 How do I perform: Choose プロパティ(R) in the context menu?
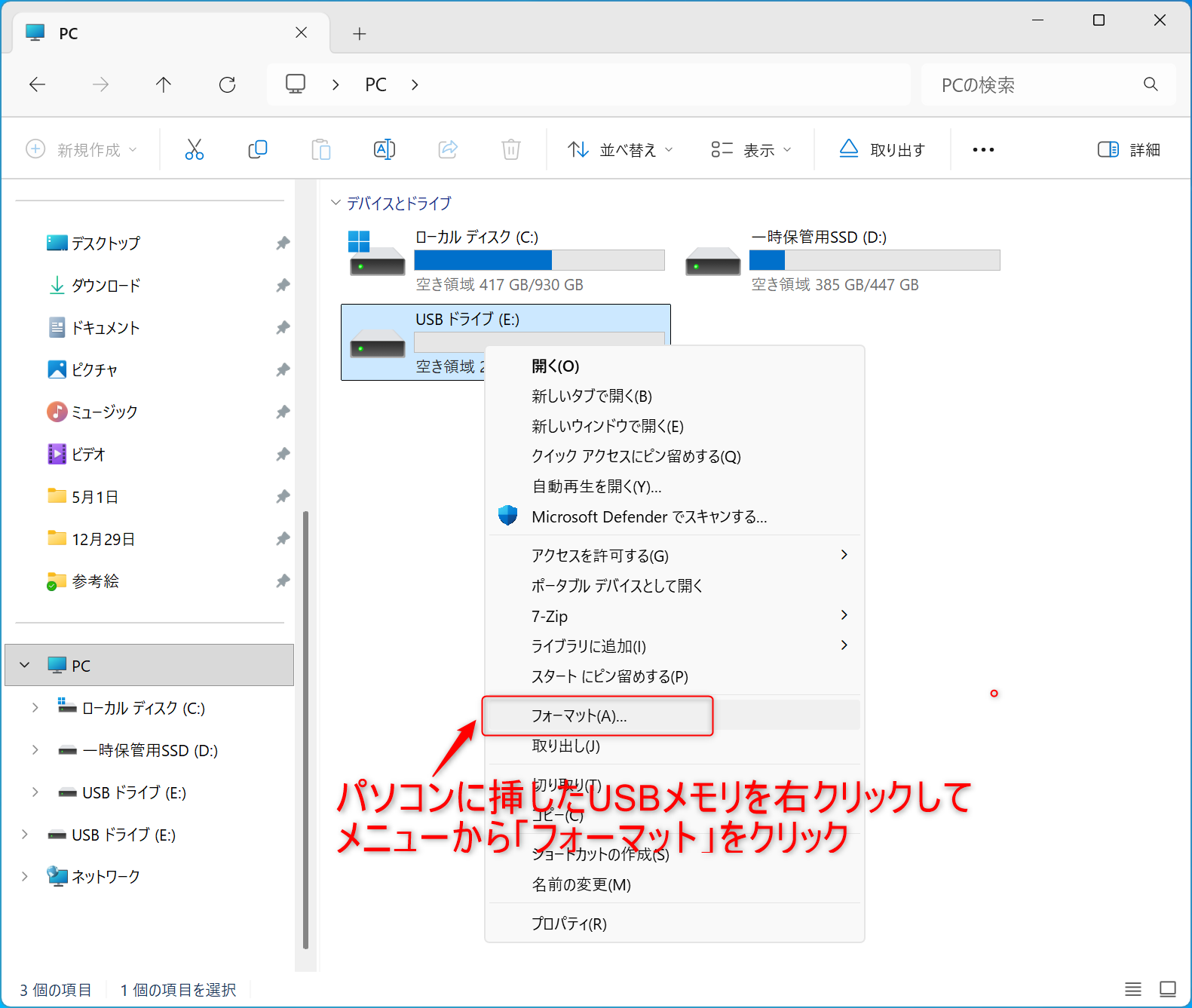point(569,924)
